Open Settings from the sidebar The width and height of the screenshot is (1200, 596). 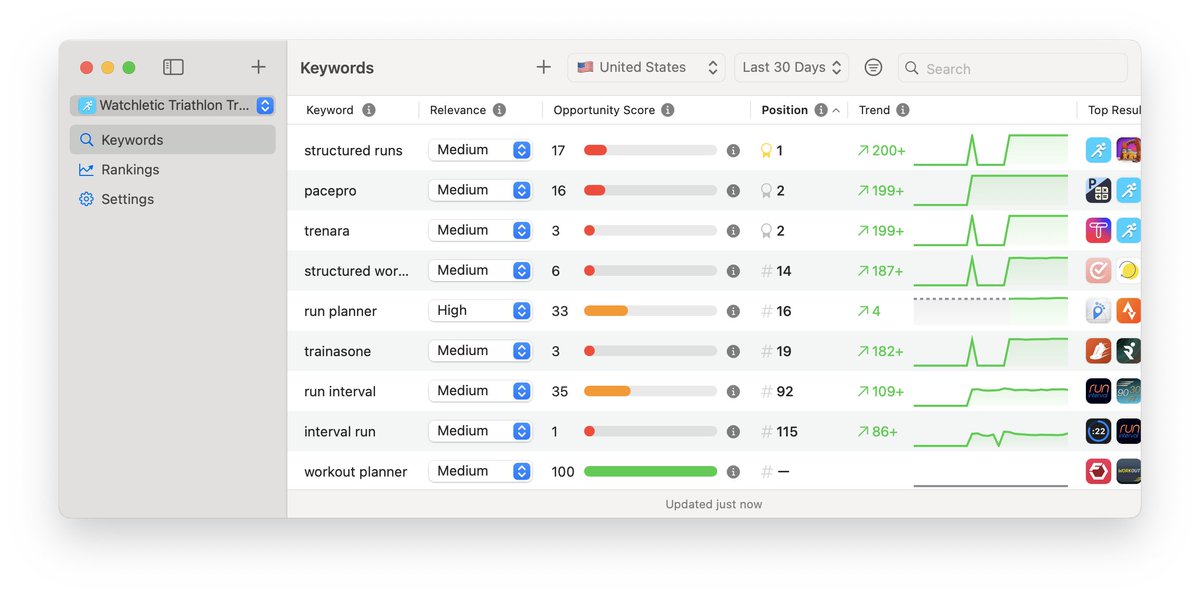click(x=126, y=199)
